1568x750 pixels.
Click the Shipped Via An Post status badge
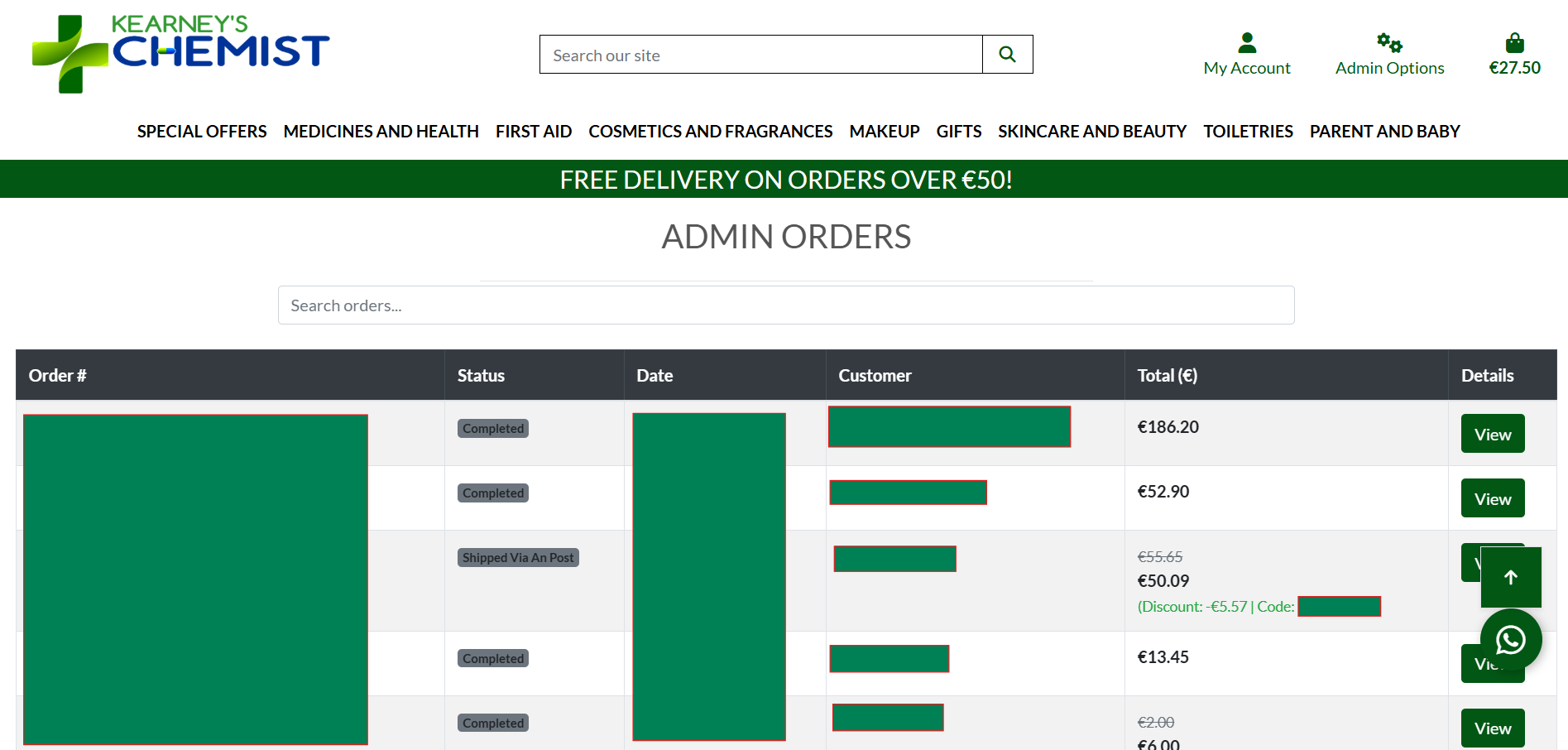[517, 557]
